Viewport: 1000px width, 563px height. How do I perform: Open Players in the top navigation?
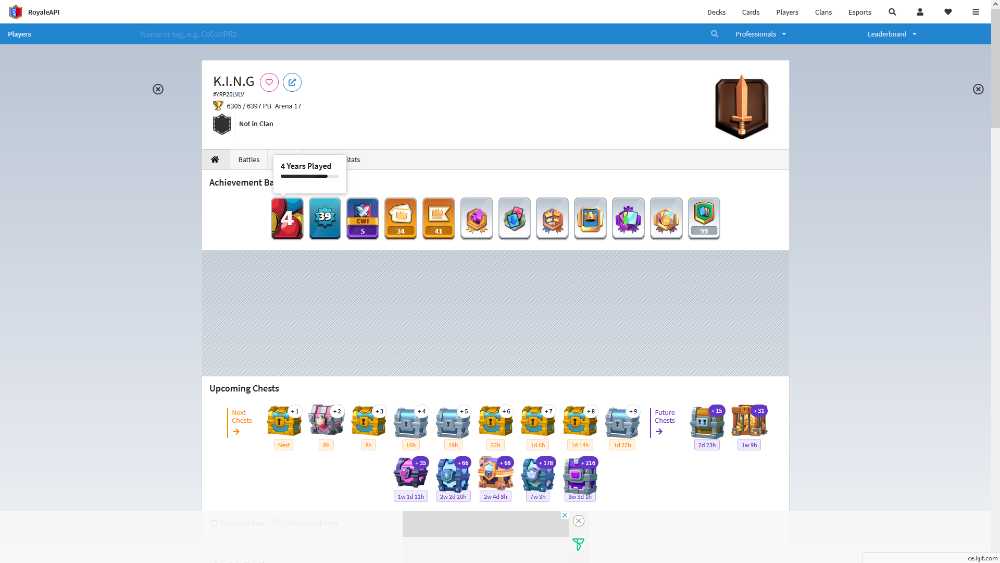click(787, 12)
